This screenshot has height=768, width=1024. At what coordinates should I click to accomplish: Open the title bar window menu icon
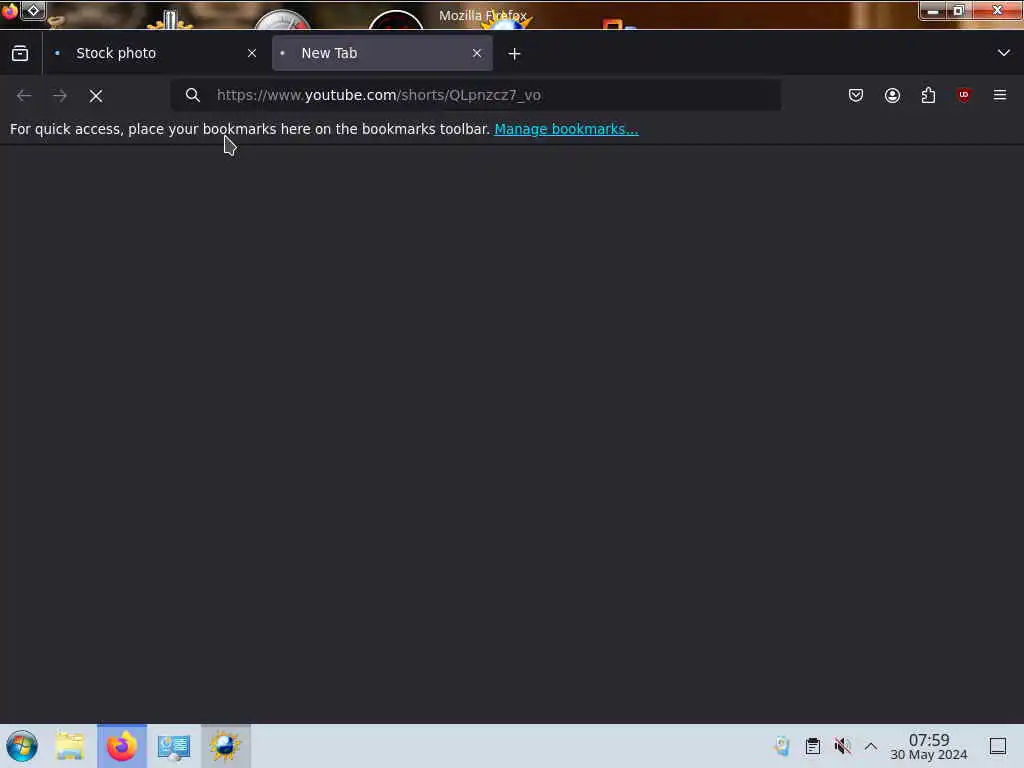click(x=9, y=11)
